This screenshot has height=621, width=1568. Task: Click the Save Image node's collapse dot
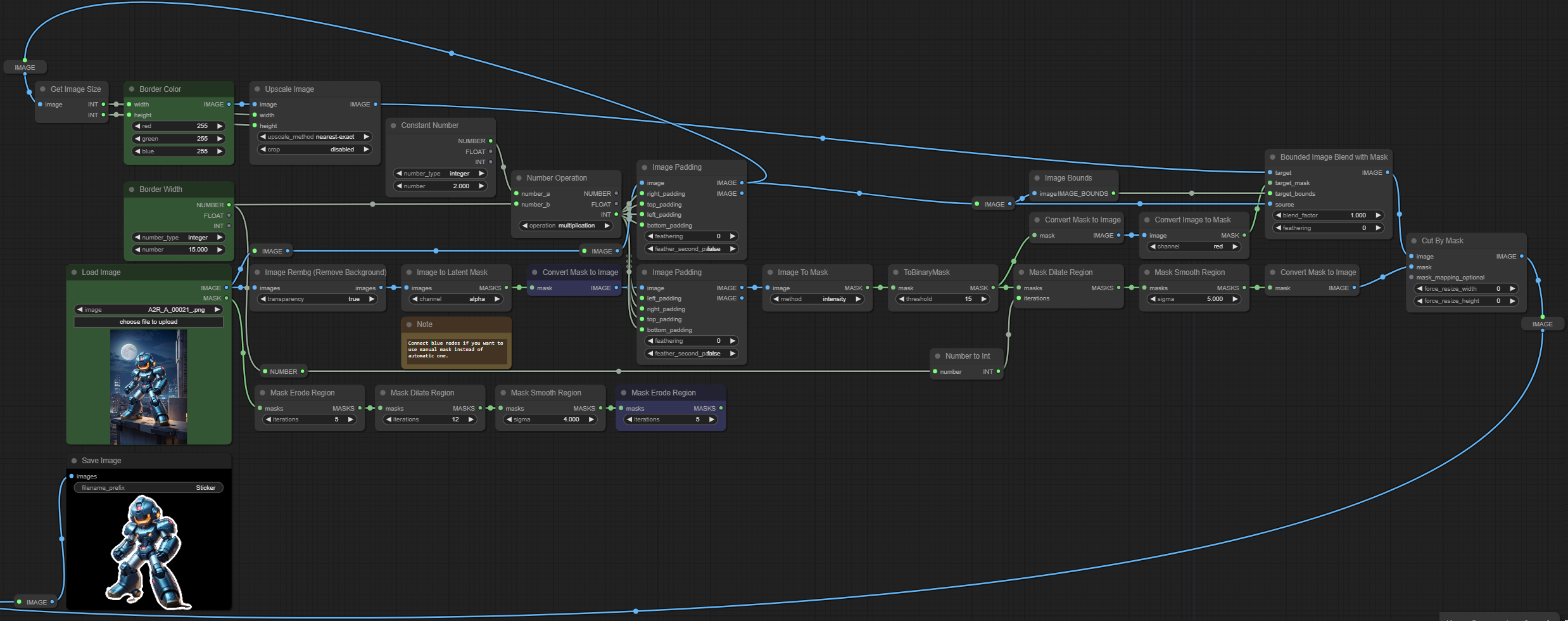[x=74, y=461]
